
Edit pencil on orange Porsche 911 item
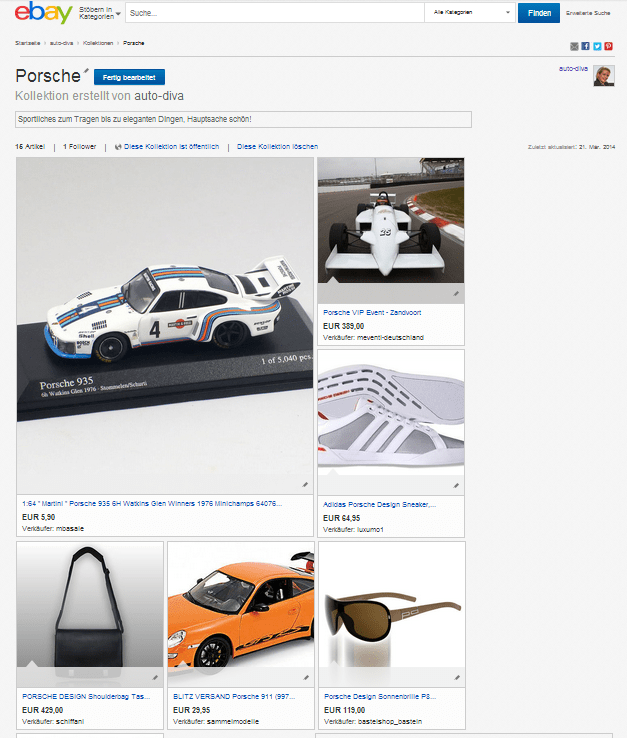[306, 677]
